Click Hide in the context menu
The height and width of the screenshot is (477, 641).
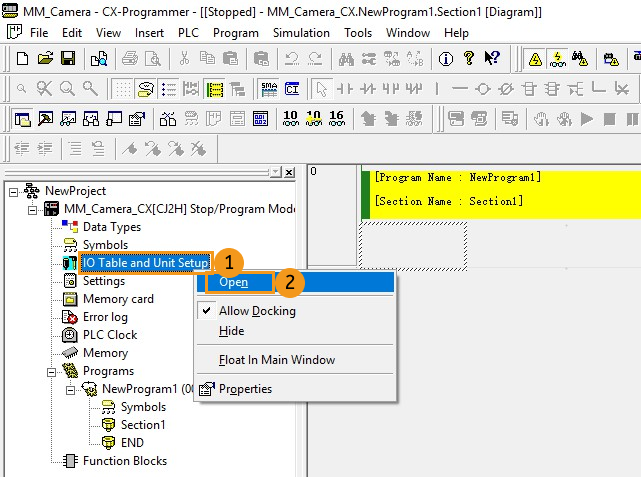tap(231, 331)
